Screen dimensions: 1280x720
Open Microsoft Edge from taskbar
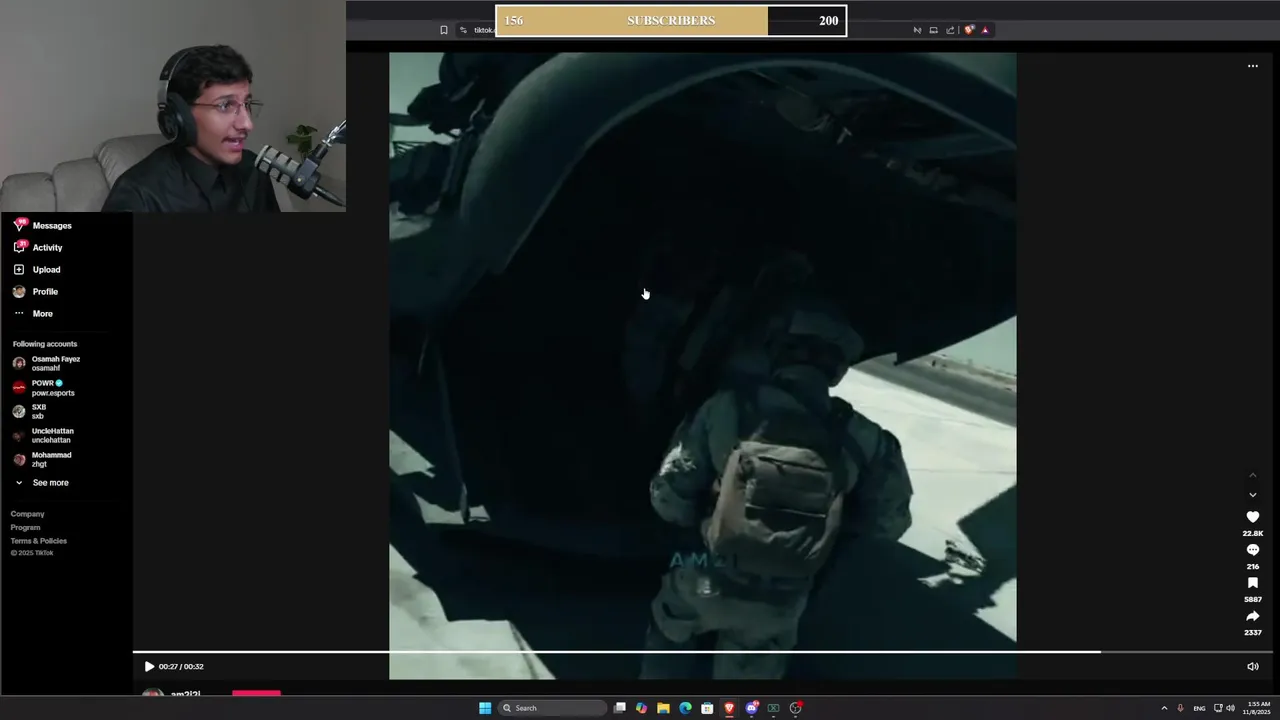point(685,708)
